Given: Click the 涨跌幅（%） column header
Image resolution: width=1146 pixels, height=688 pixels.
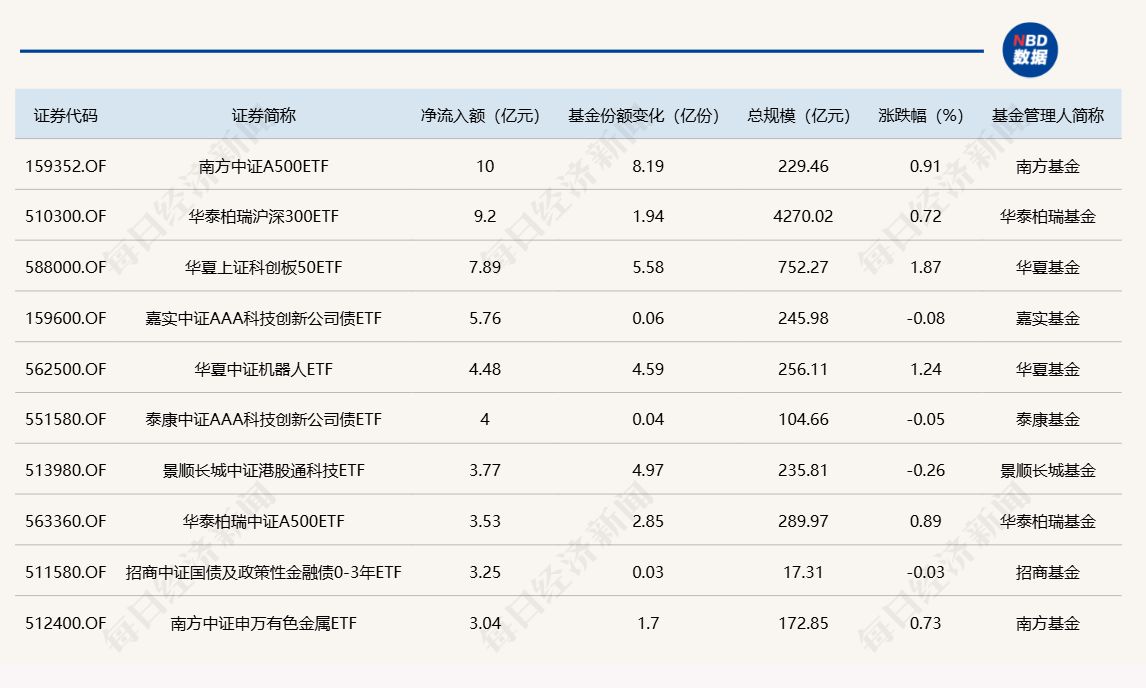Looking at the screenshot, I should coord(921,115).
